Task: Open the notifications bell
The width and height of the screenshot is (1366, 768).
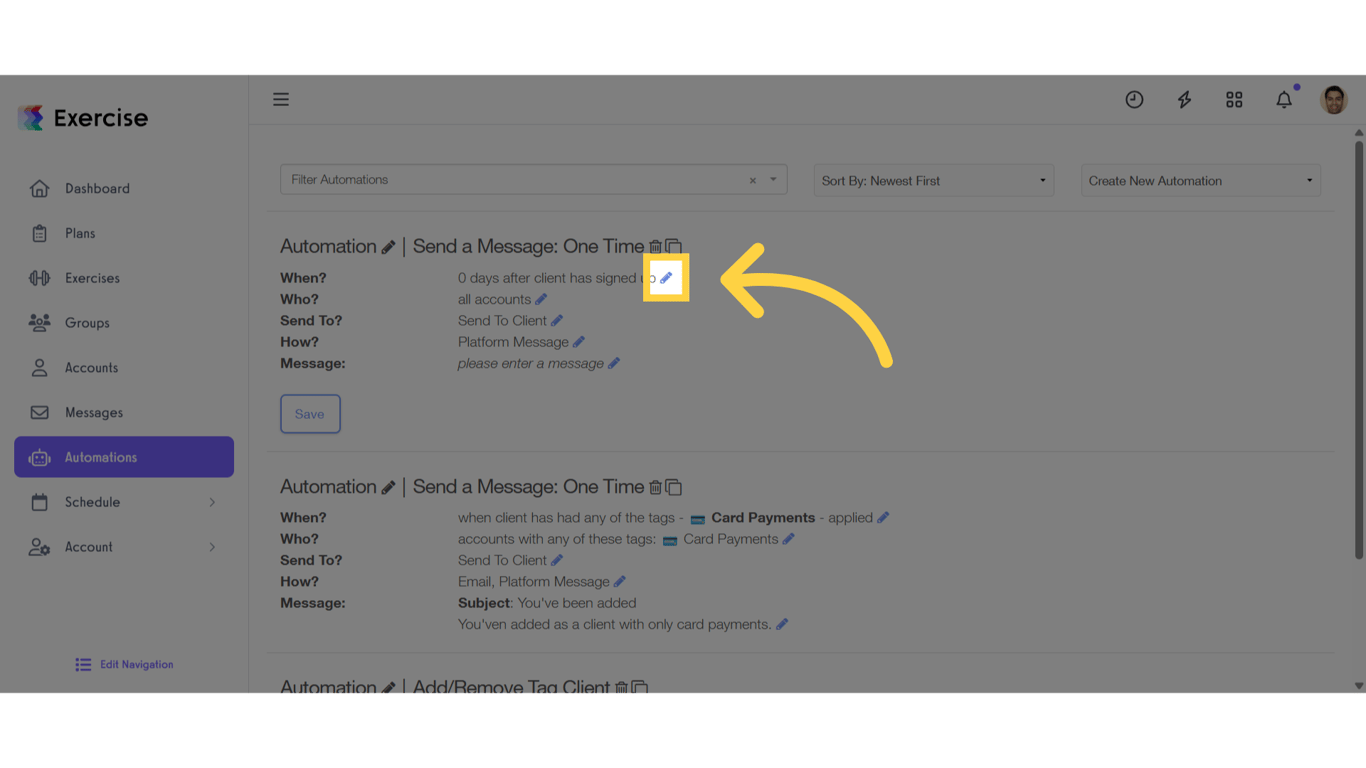Action: (1284, 99)
